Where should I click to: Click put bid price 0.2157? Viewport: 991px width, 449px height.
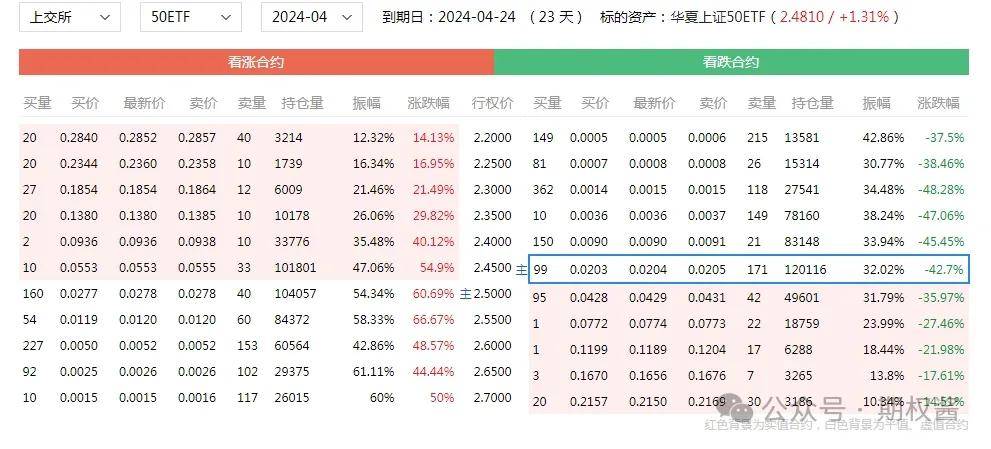pyautogui.click(x=588, y=402)
